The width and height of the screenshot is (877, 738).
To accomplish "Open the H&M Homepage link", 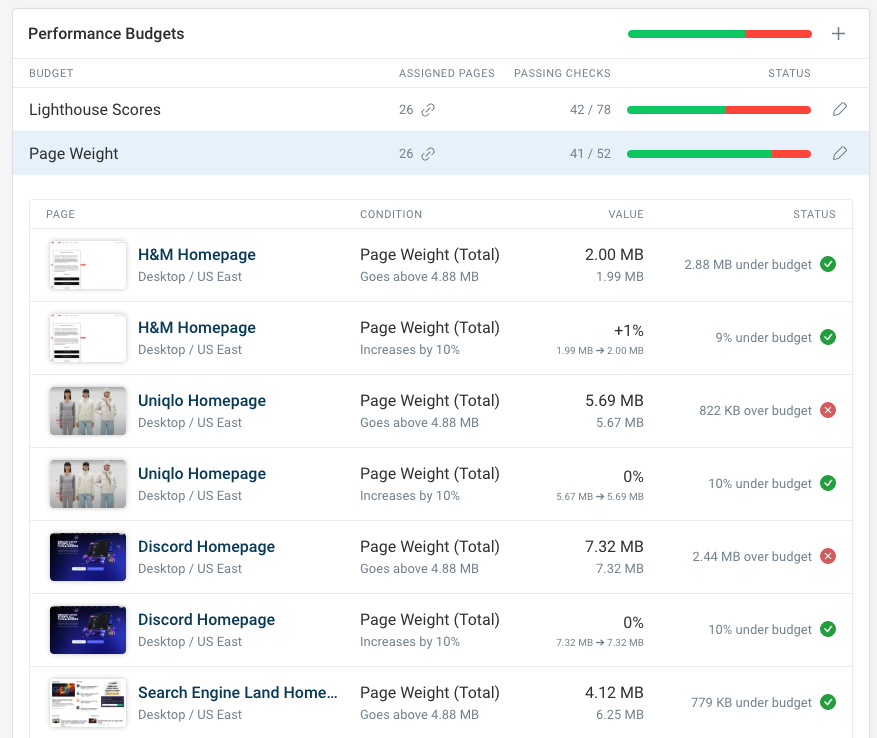I will click(x=196, y=255).
